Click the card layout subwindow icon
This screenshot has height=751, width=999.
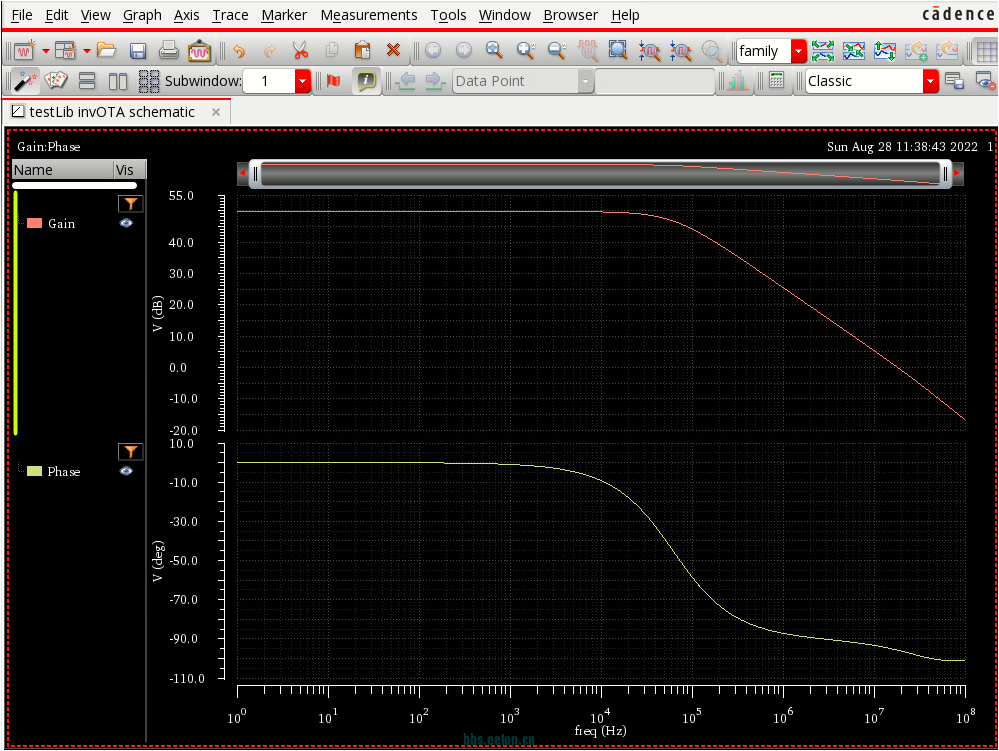(56, 81)
